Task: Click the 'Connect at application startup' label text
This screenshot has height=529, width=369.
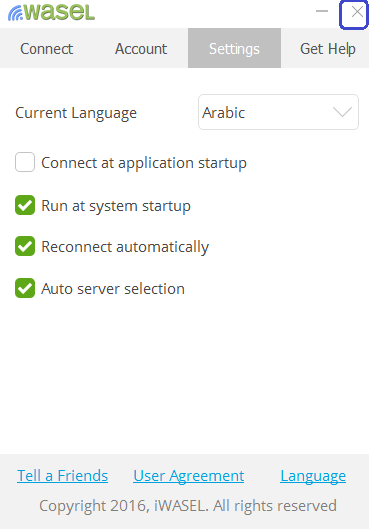Action: pyautogui.click(x=144, y=163)
